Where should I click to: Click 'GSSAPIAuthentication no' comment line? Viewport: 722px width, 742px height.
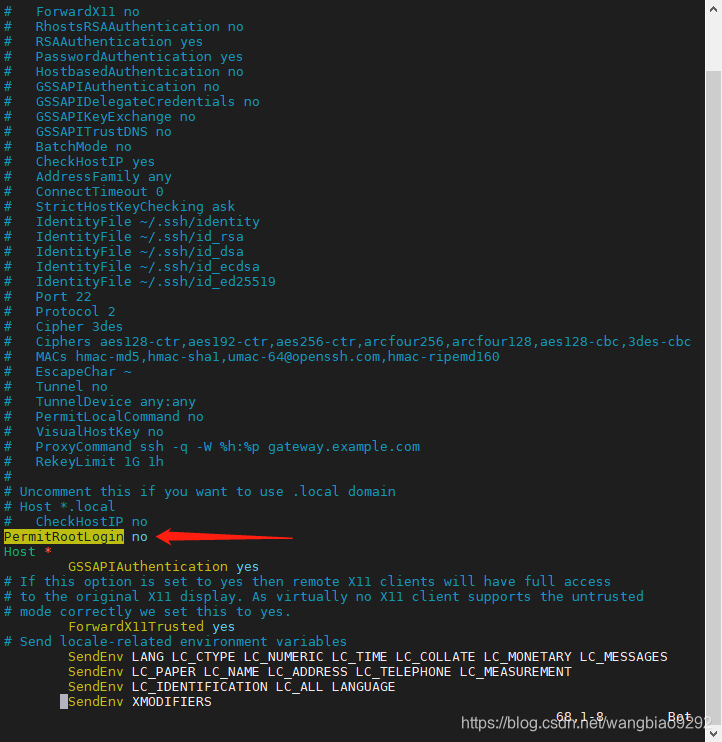point(112,87)
